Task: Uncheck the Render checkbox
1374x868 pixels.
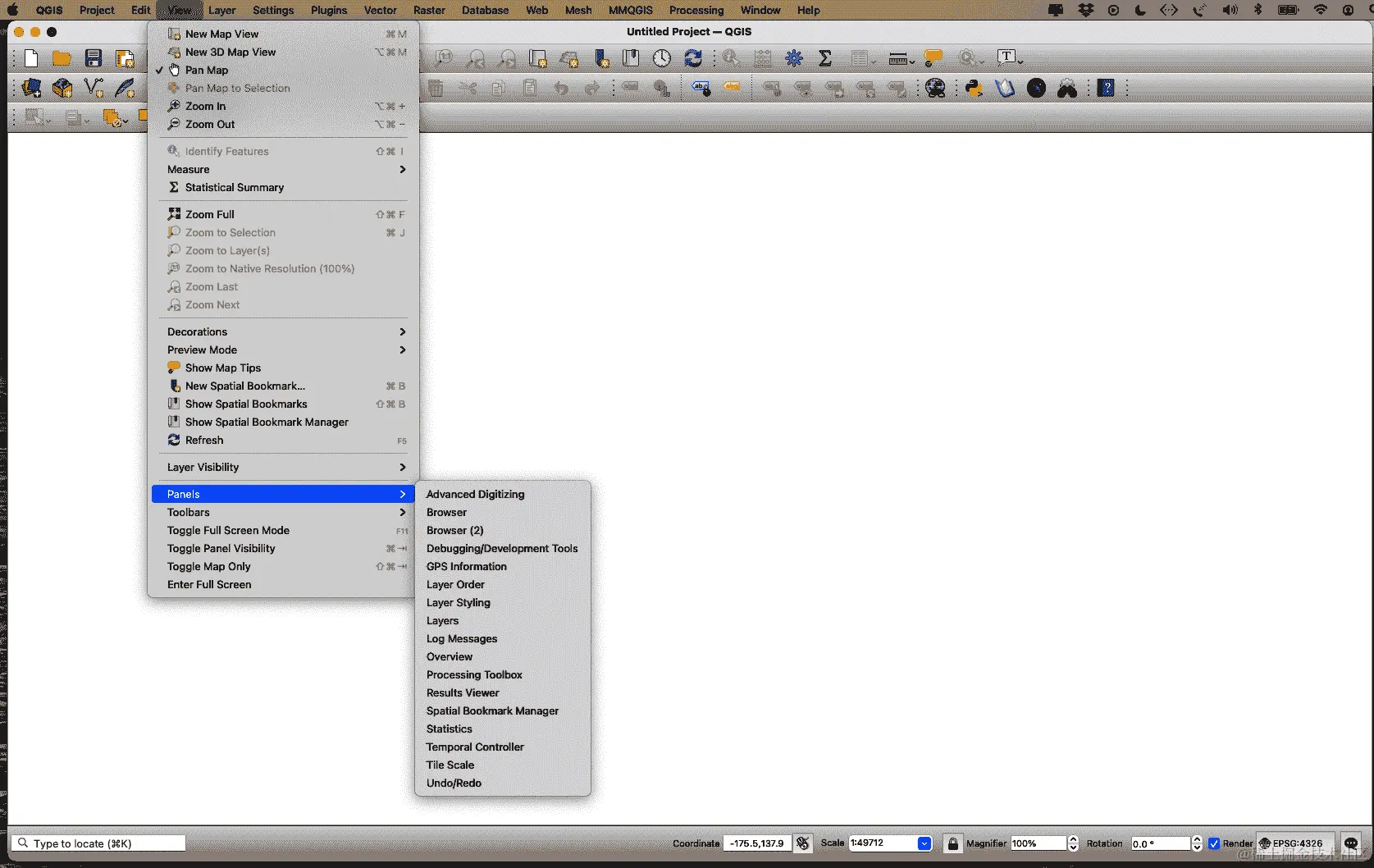Action: point(1214,843)
